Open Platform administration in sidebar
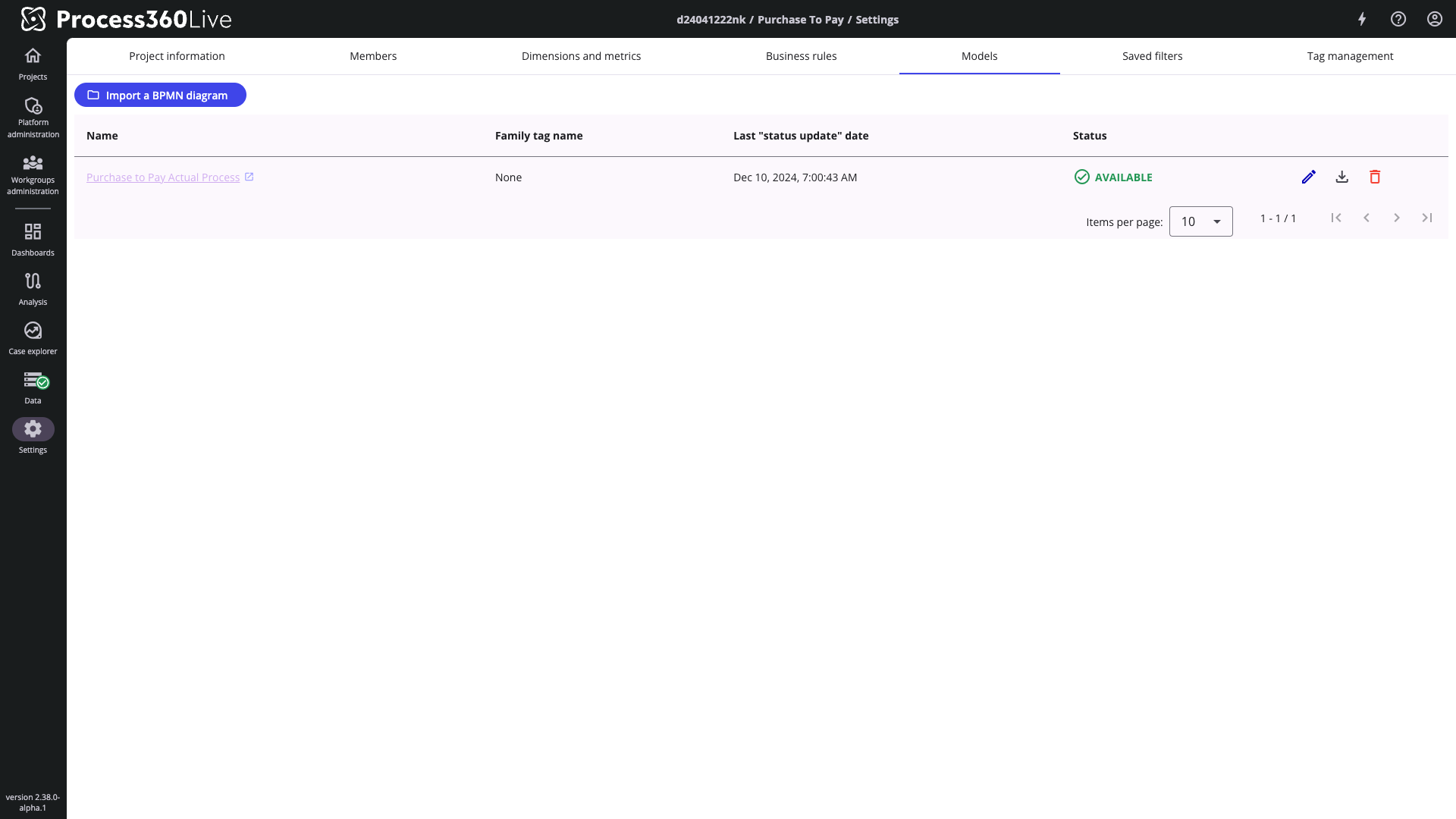The width and height of the screenshot is (1456, 819). click(33, 117)
